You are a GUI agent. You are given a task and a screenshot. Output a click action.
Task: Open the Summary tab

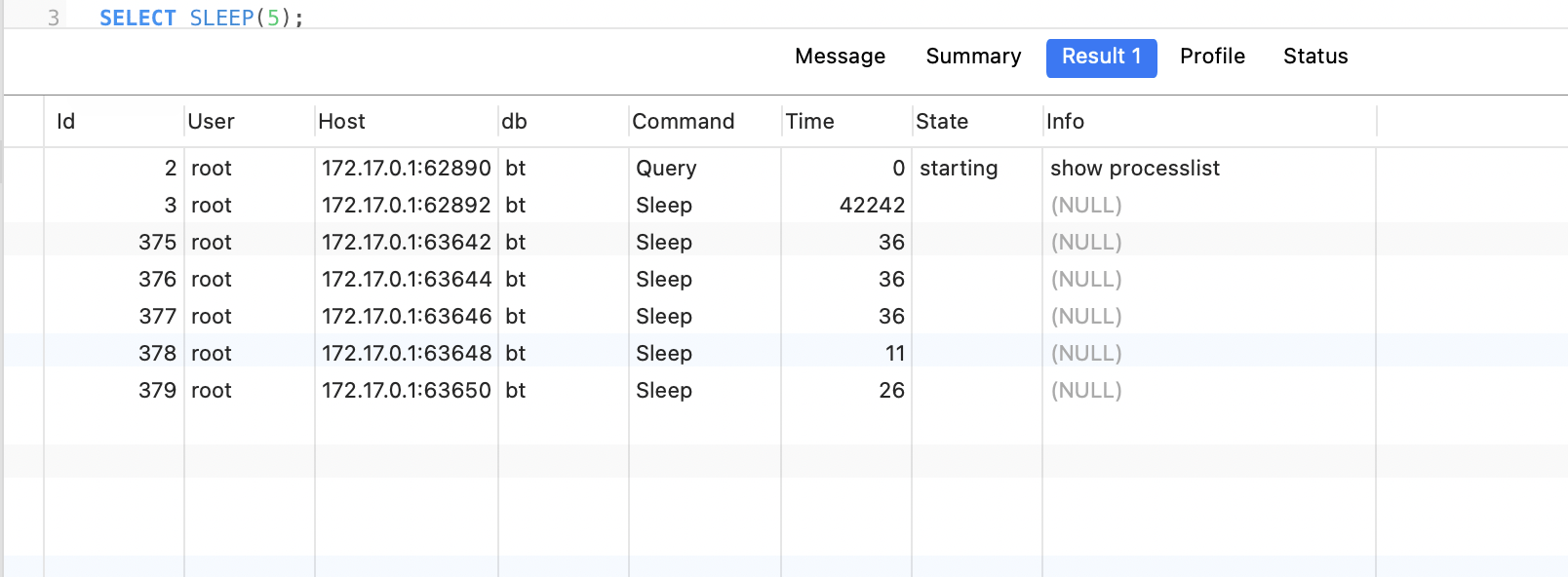(x=973, y=57)
